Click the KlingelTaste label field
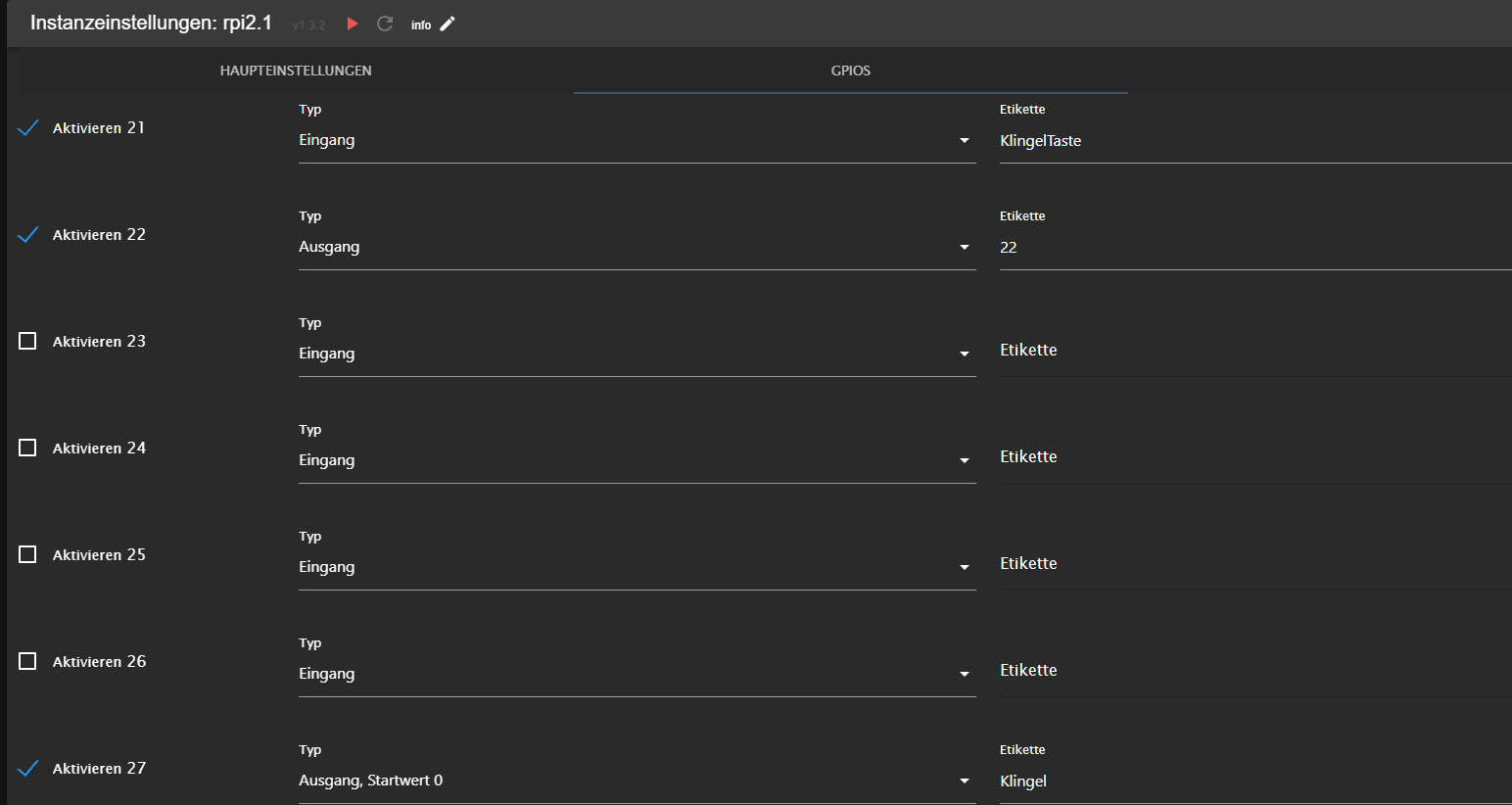This screenshot has height=805, width=1512. (x=1253, y=141)
